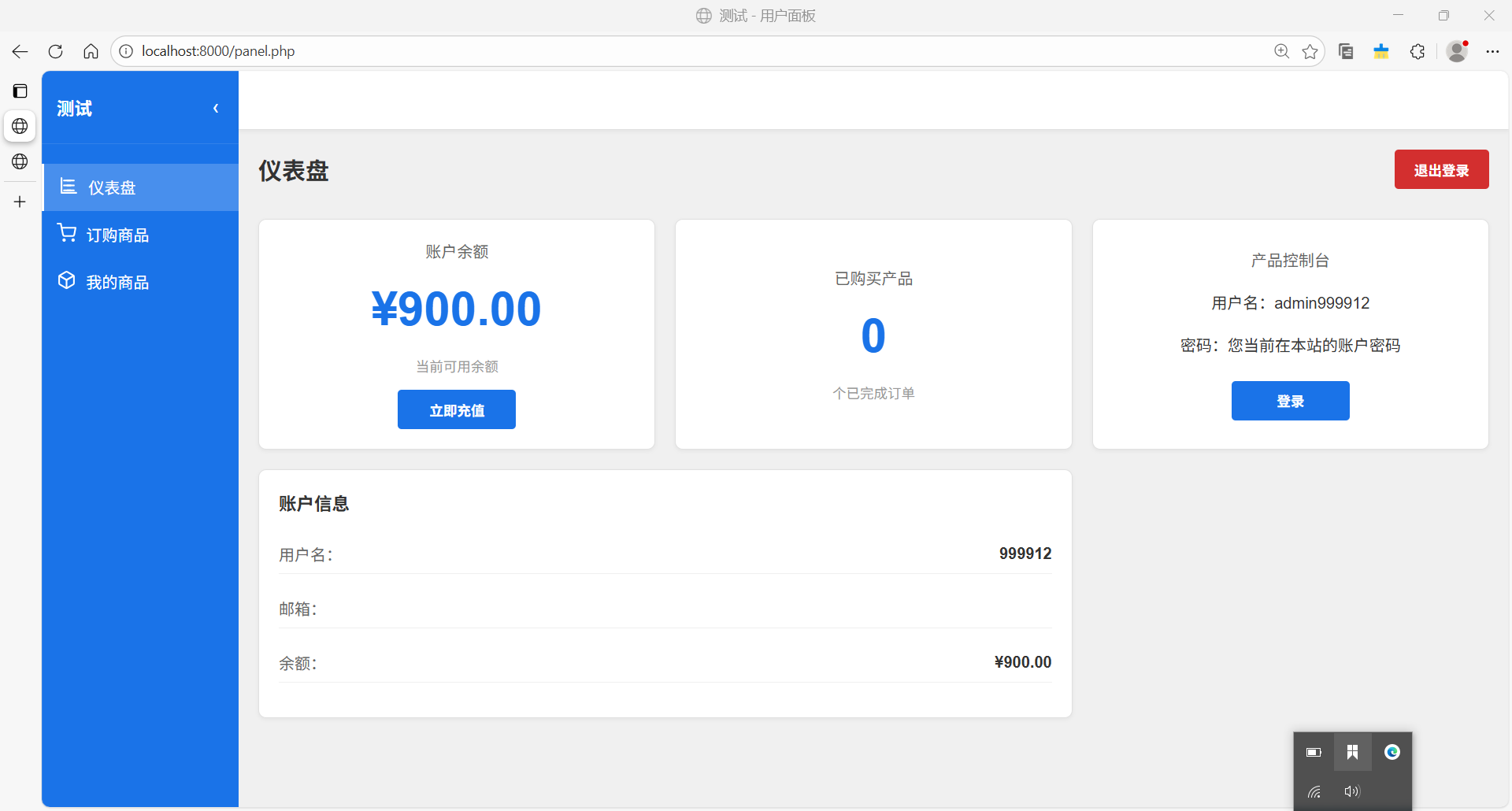Click 登录 in the 产品控制台 card
The height and width of the screenshot is (811, 1512).
(x=1290, y=401)
